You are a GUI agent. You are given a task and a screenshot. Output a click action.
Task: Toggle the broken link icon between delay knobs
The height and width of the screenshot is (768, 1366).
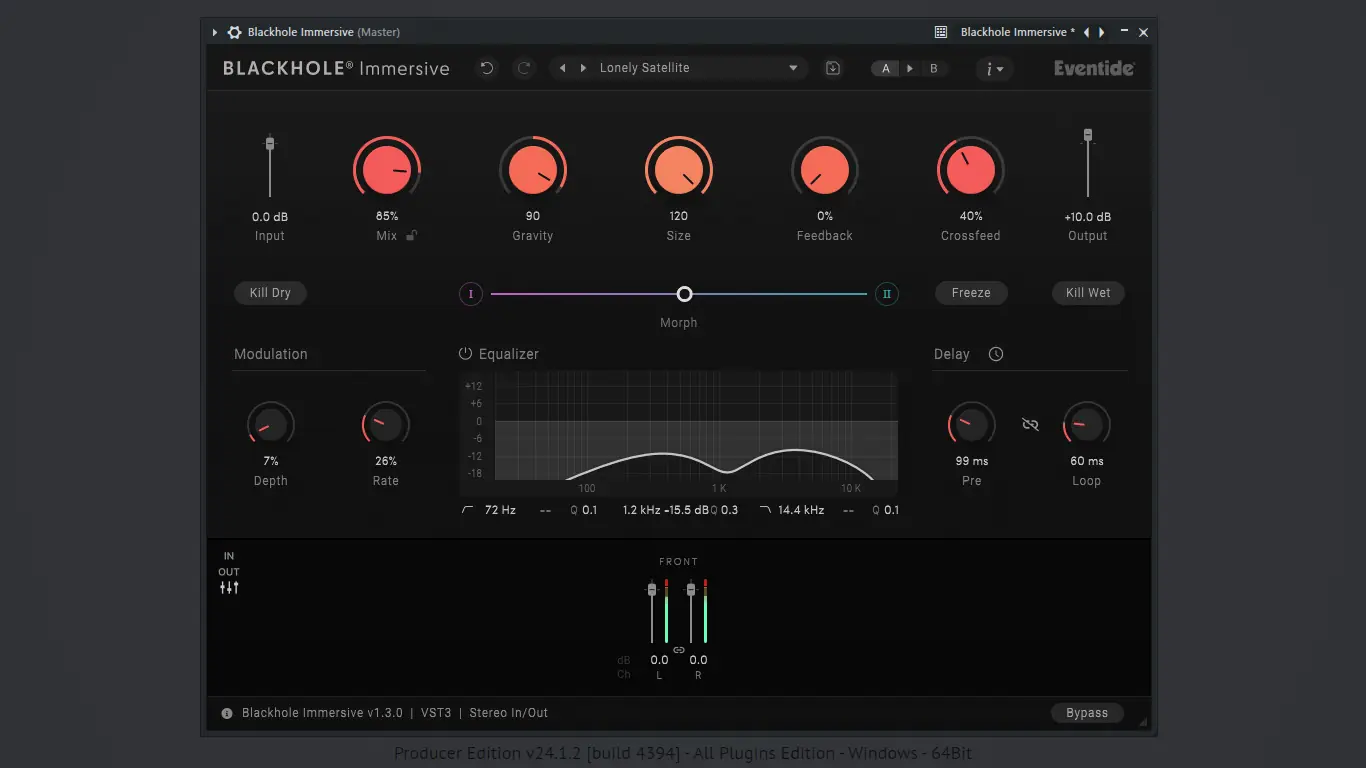coord(1030,424)
